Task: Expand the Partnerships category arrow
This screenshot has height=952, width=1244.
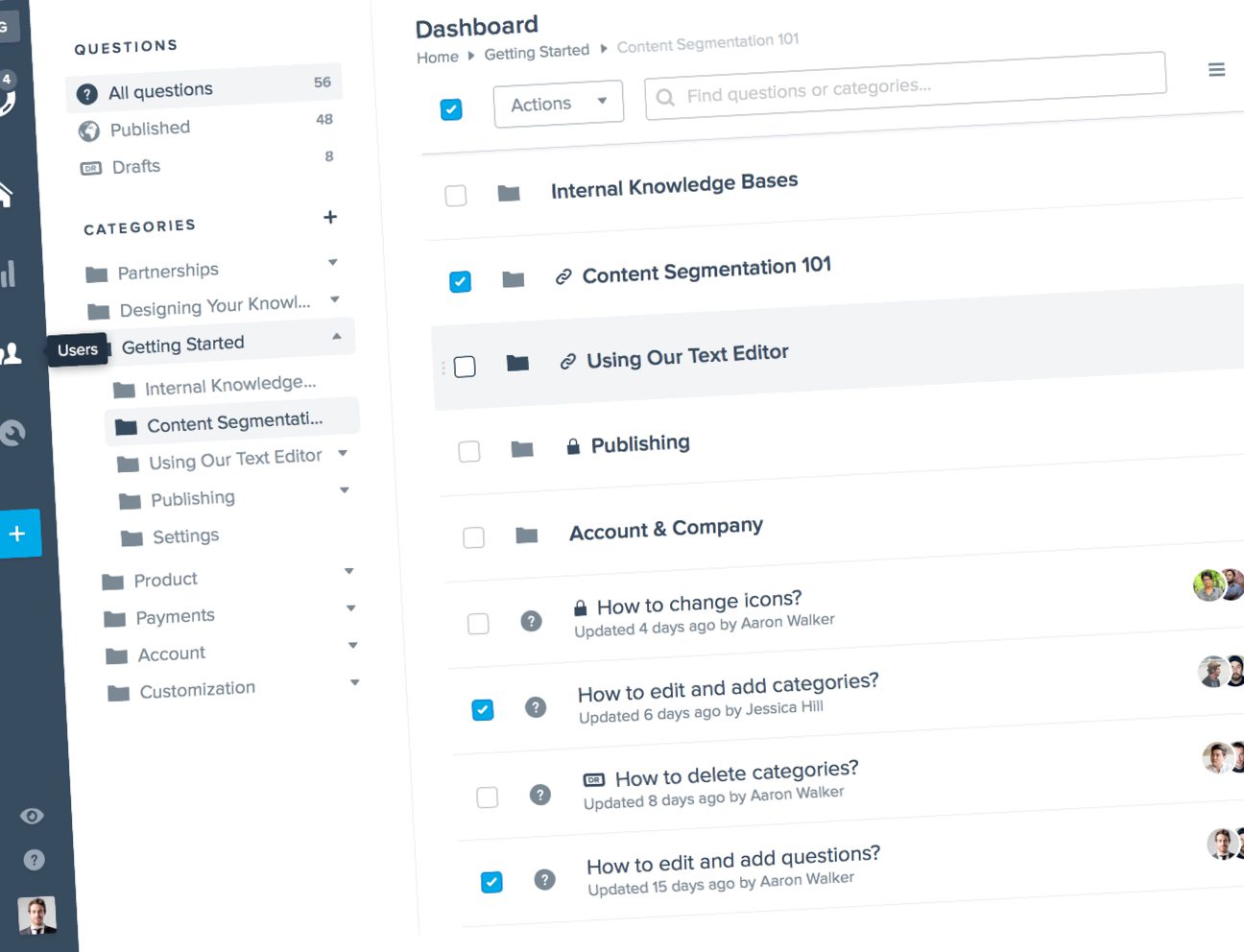Action: [x=333, y=262]
